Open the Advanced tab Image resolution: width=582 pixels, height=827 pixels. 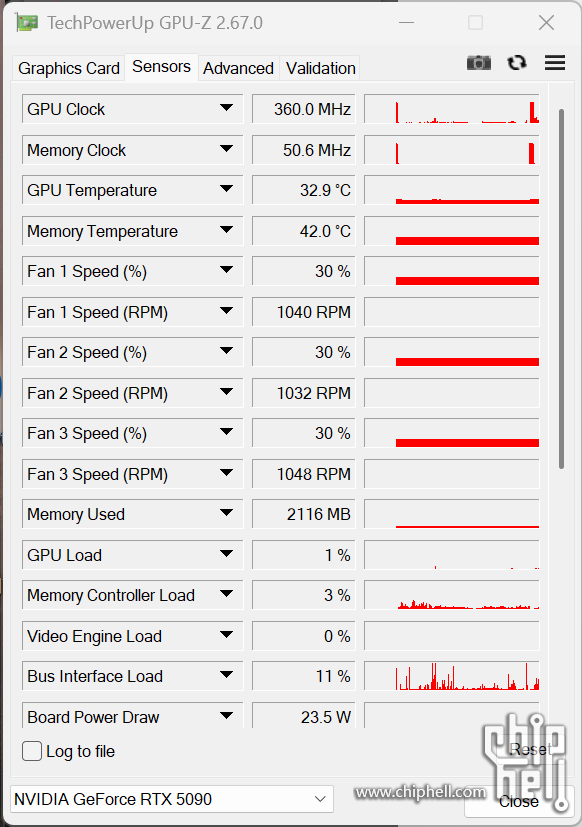[x=238, y=68]
